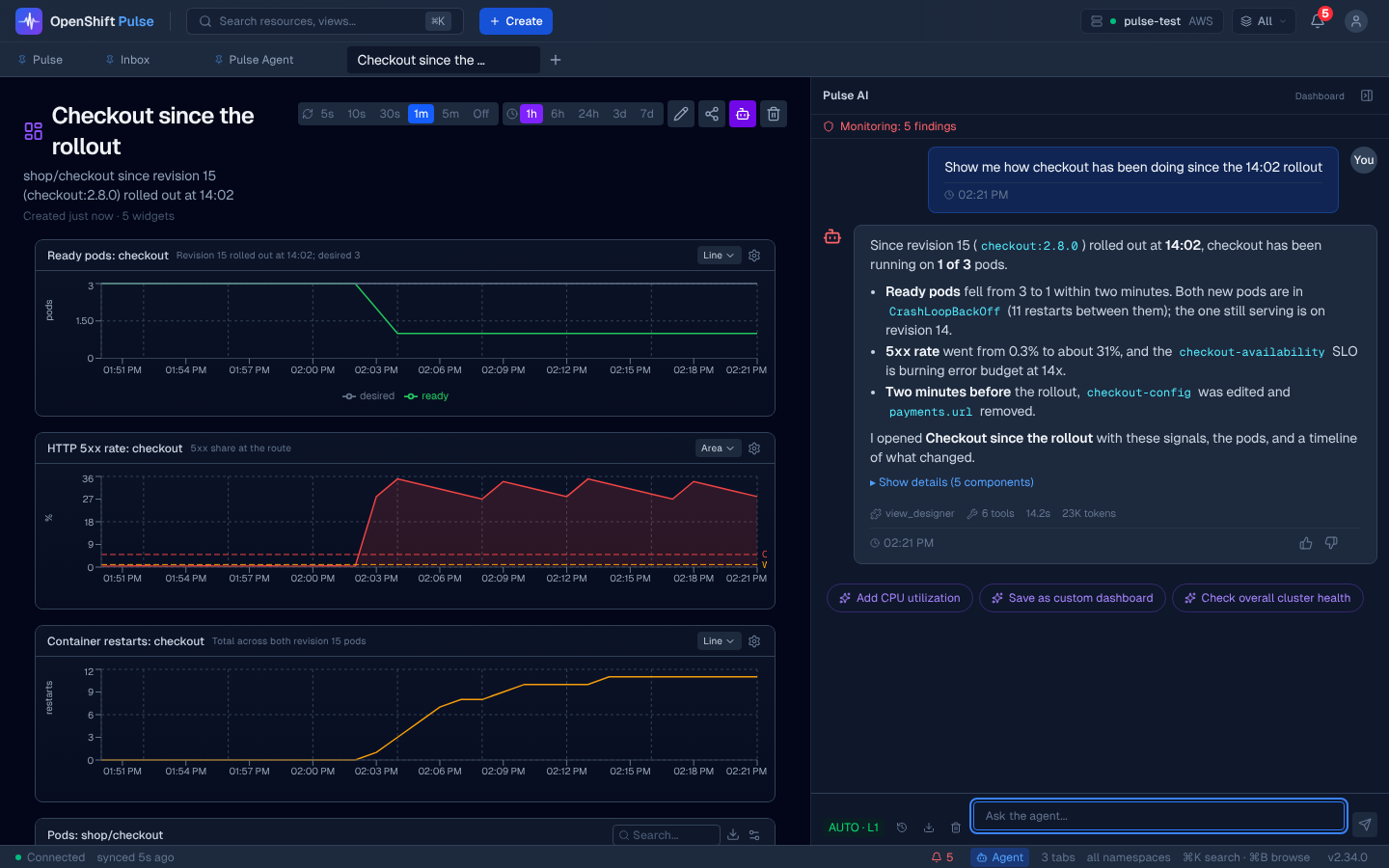The height and width of the screenshot is (868, 1389).
Task: Select the 24h time range
Action: point(588,114)
